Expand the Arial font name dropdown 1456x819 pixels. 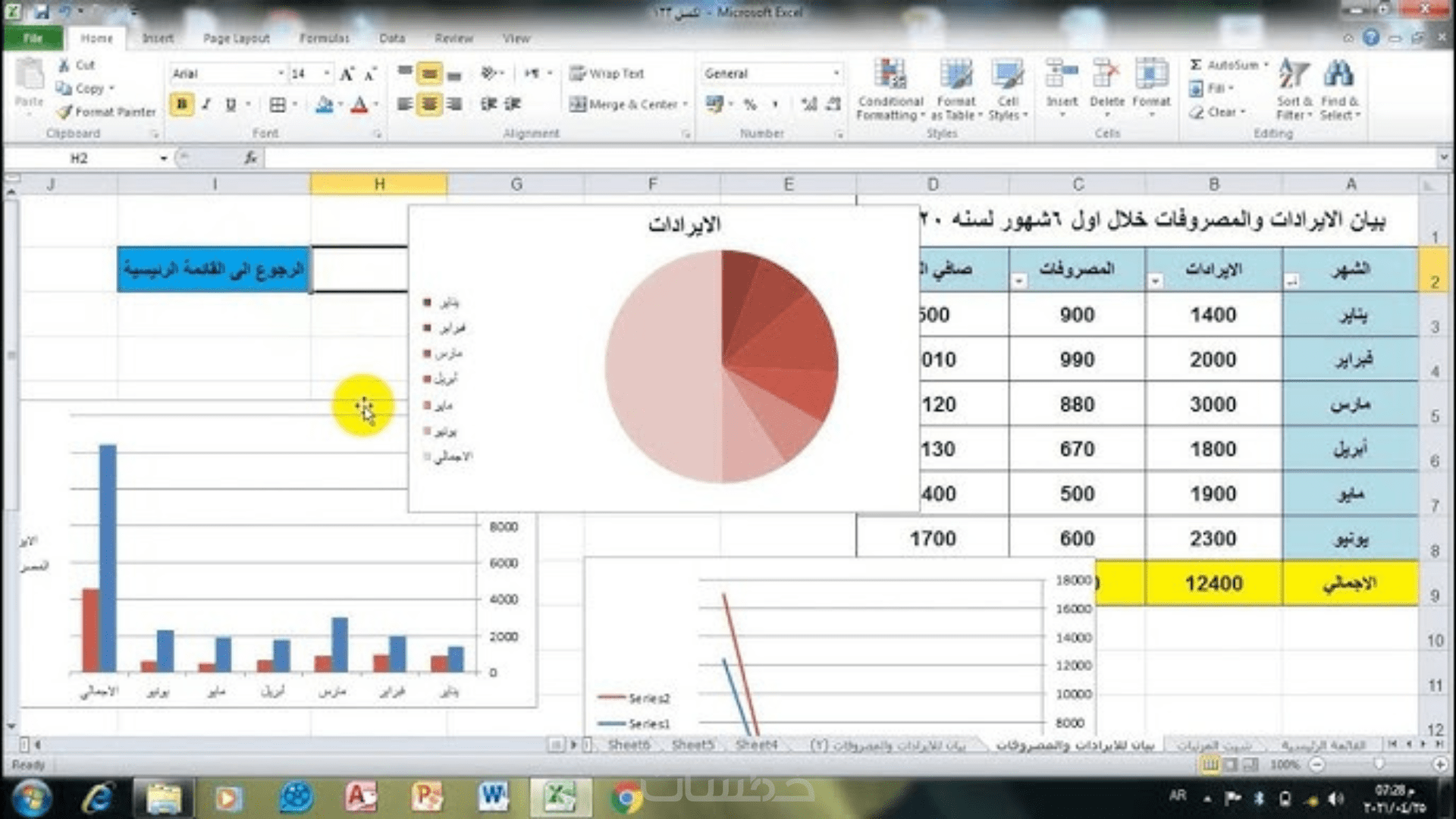(281, 74)
